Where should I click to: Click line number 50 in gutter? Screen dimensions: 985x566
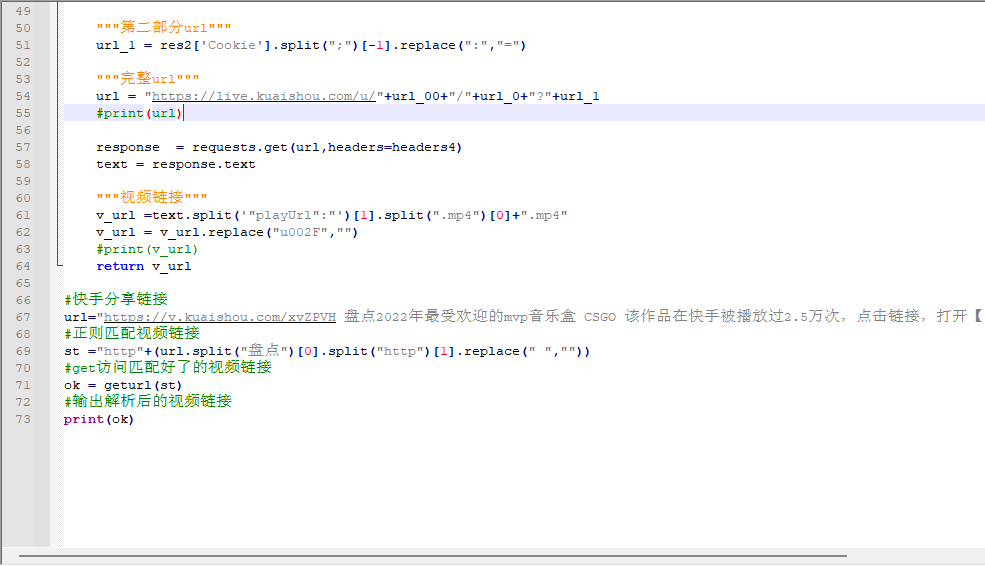tap(23, 28)
